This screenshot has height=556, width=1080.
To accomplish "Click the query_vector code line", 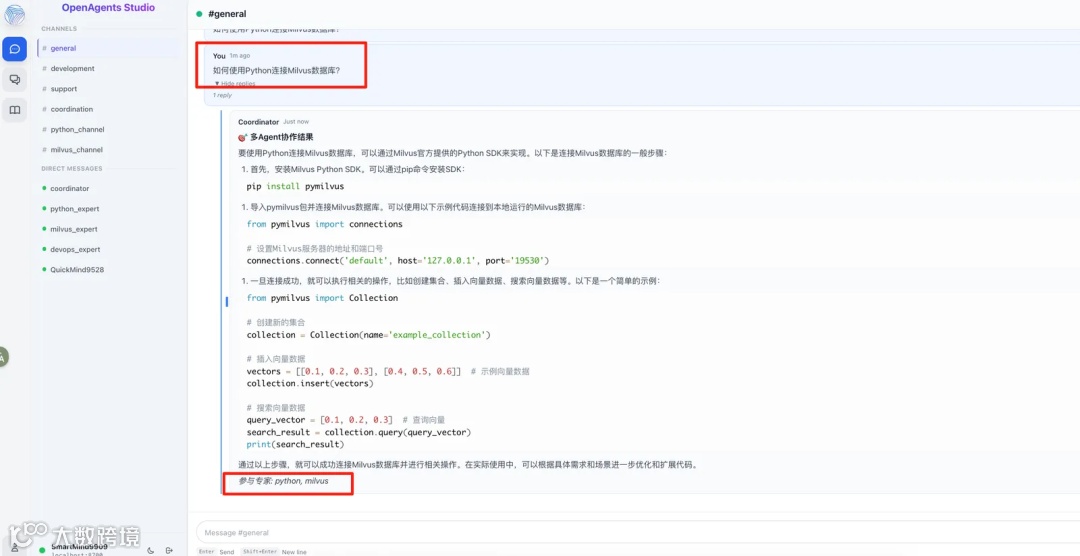I will (346, 420).
